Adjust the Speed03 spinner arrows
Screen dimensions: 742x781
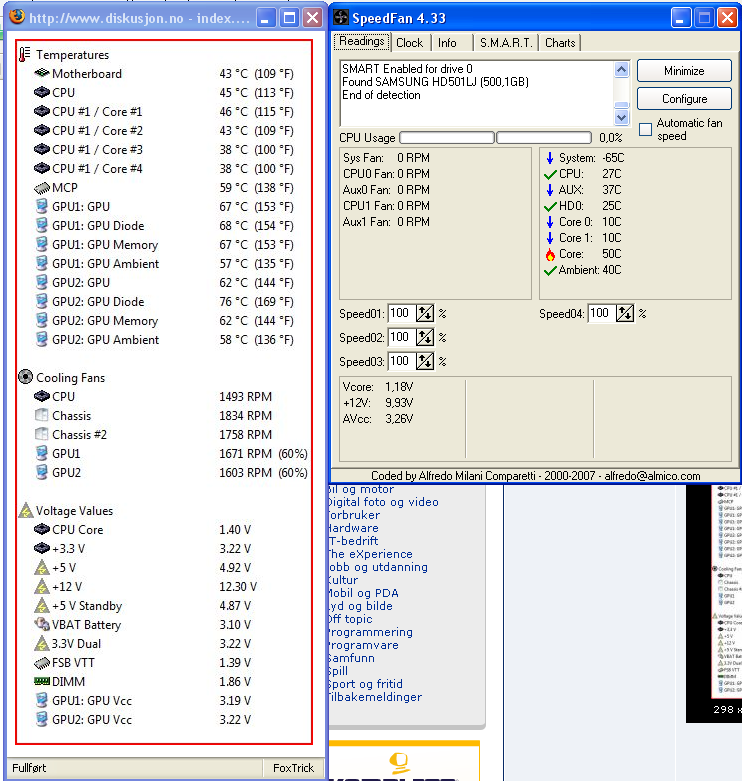pos(425,361)
